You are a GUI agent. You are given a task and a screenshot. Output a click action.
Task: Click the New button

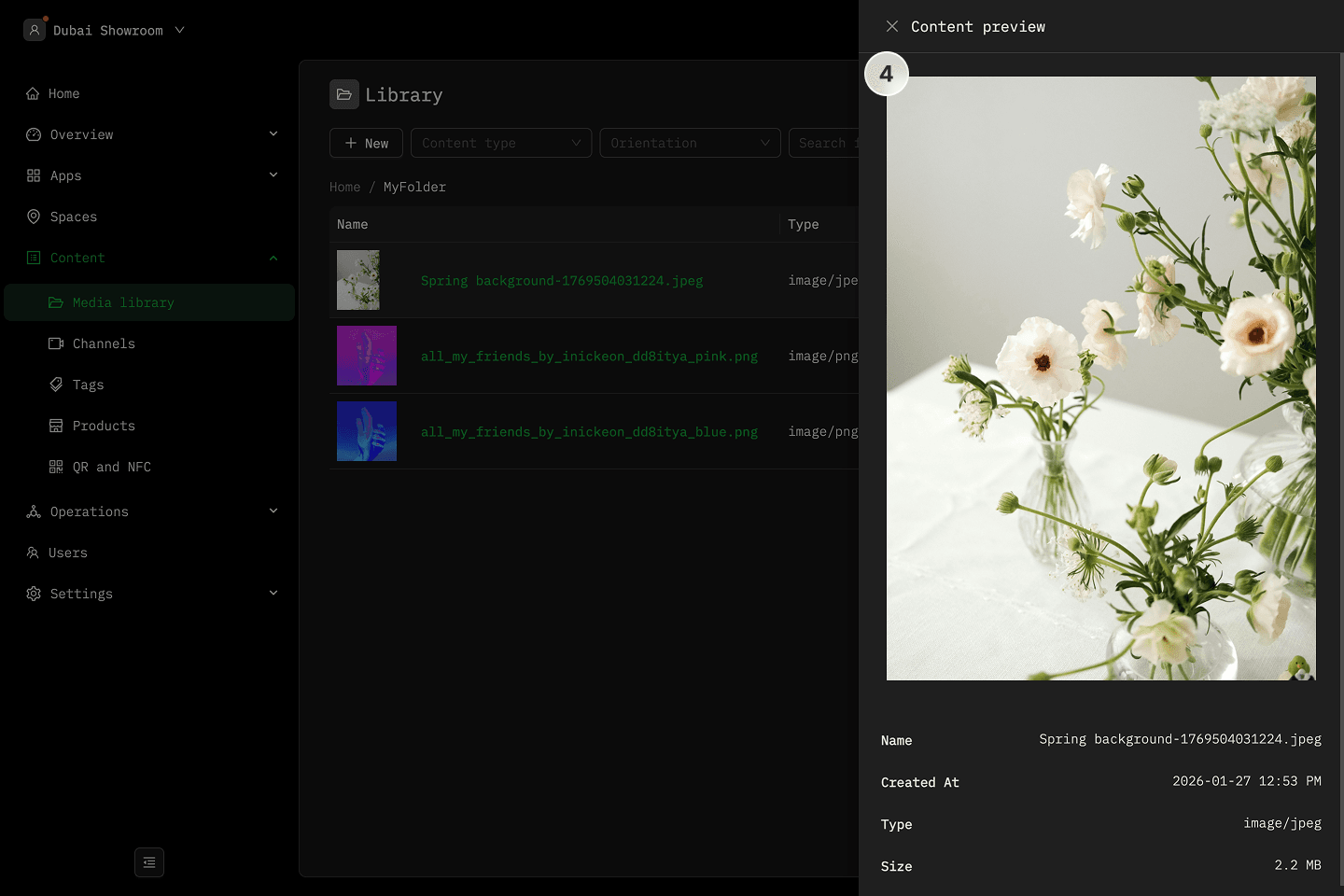tap(366, 143)
